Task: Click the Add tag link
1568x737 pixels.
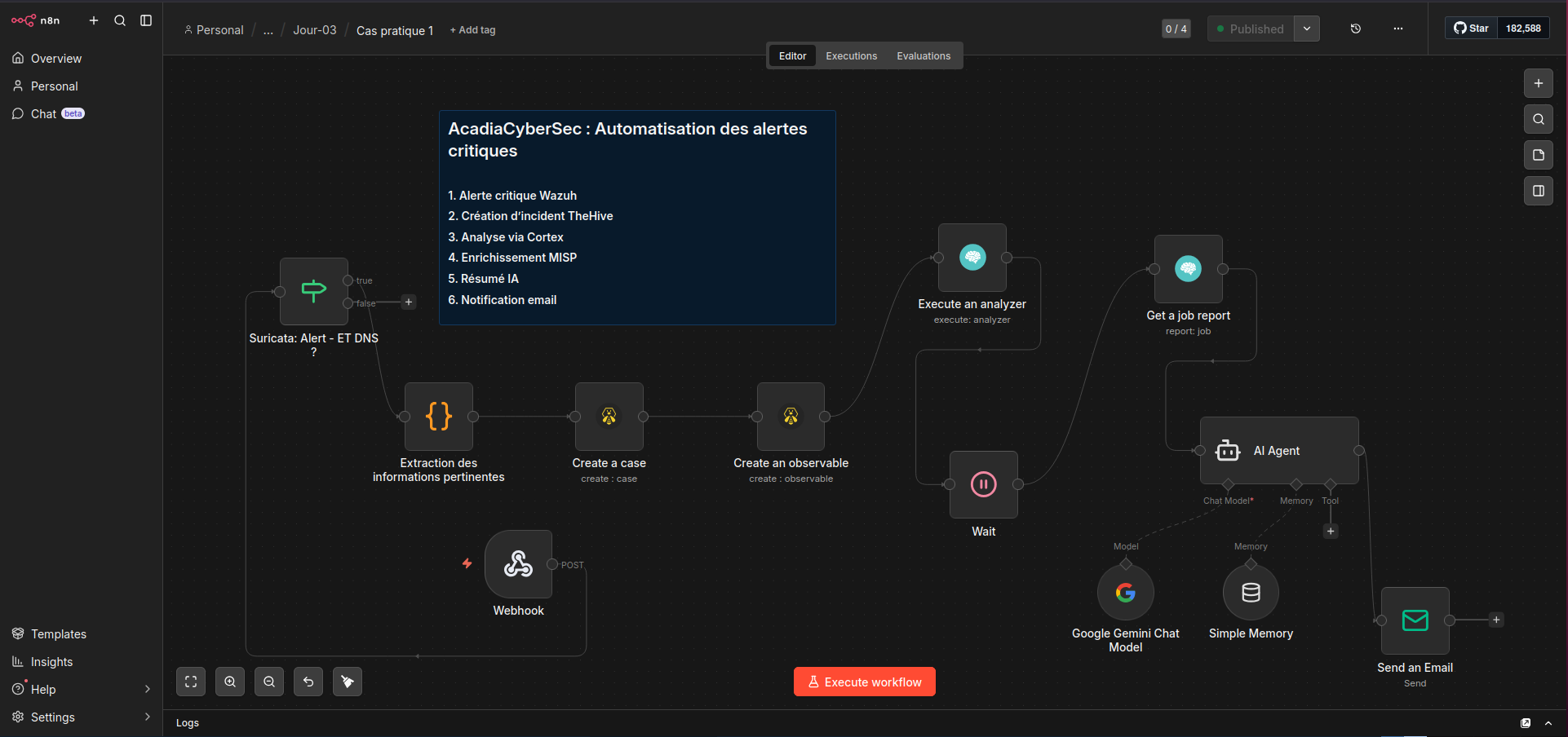Action: pos(473,30)
